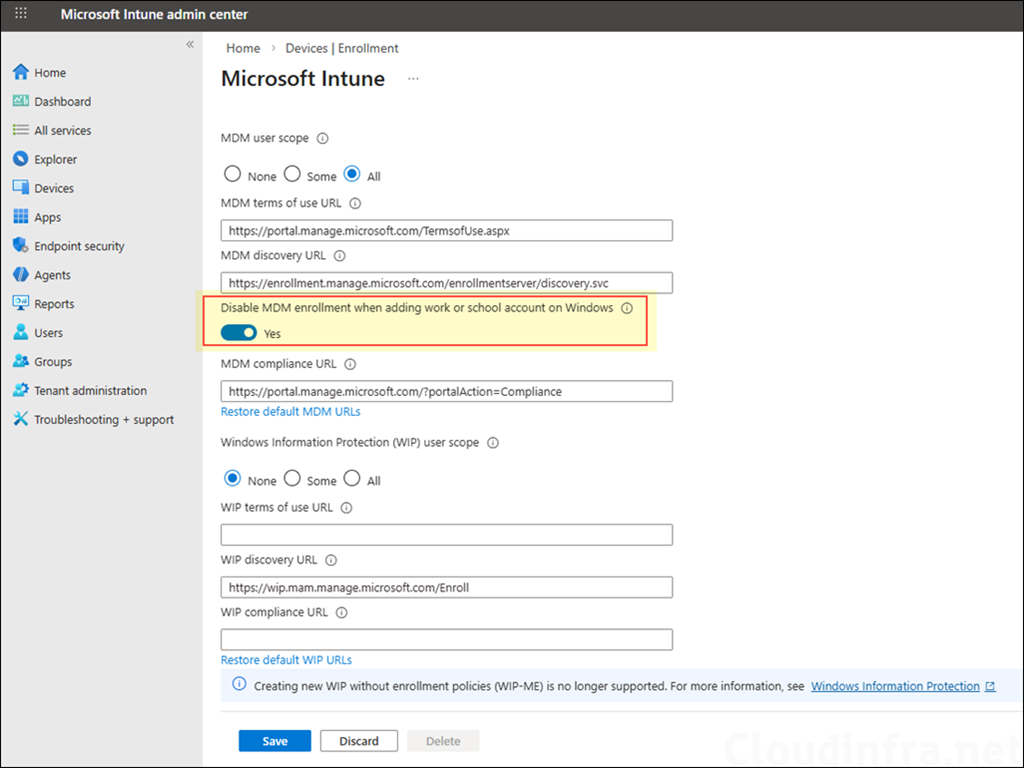Click the Explorer icon in sidebar

point(21,159)
